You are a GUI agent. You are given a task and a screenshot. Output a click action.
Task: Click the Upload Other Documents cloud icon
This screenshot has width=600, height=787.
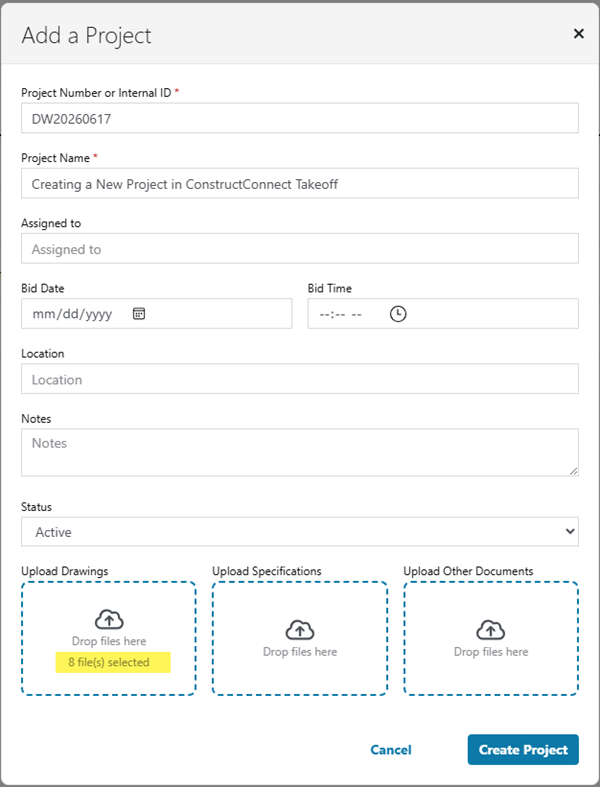pyautogui.click(x=491, y=630)
